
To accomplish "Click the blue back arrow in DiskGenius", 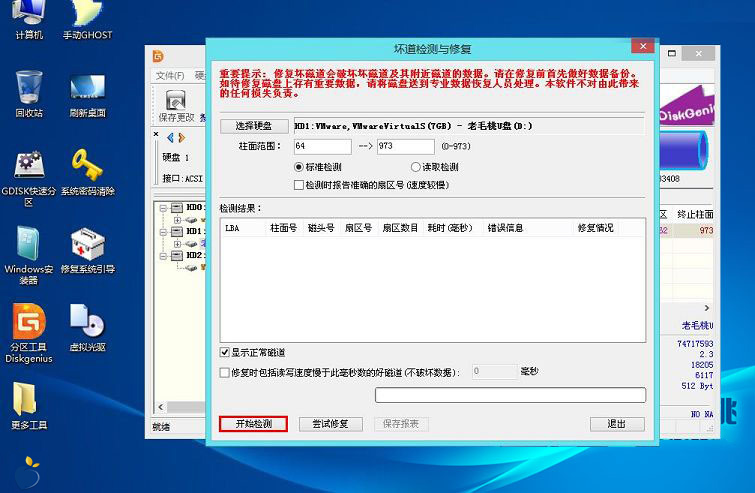I will 170,138.
